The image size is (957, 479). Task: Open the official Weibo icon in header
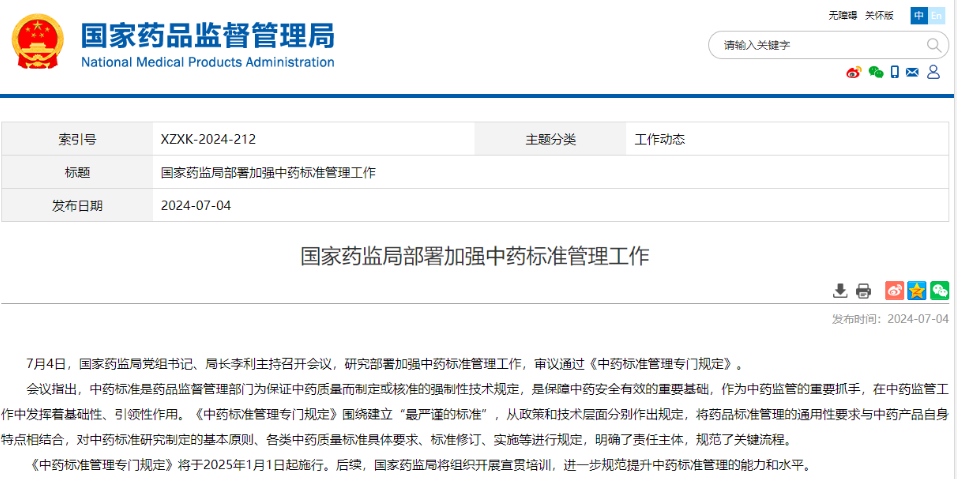tap(853, 72)
